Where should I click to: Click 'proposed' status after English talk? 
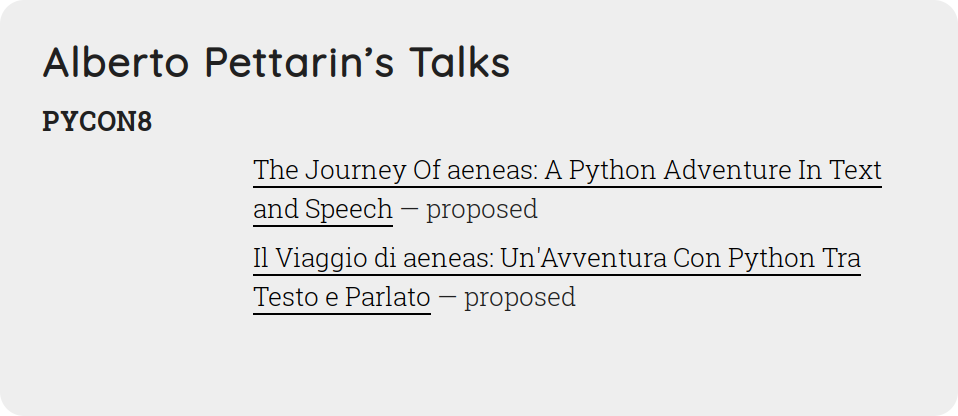click(481, 210)
